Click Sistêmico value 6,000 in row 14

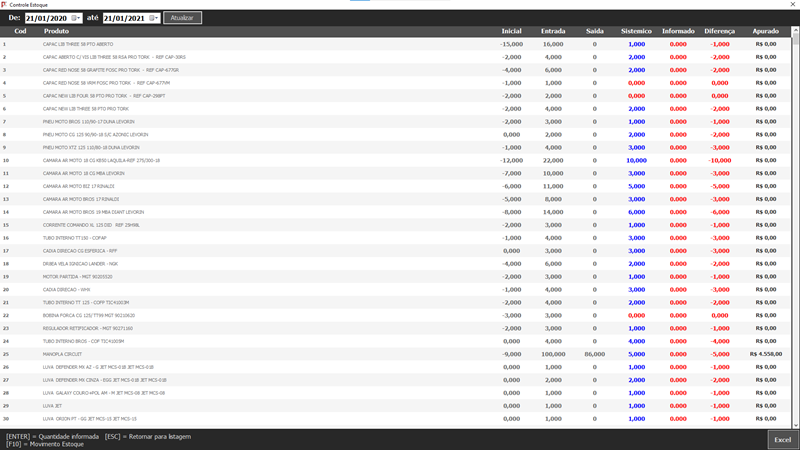[636, 212]
